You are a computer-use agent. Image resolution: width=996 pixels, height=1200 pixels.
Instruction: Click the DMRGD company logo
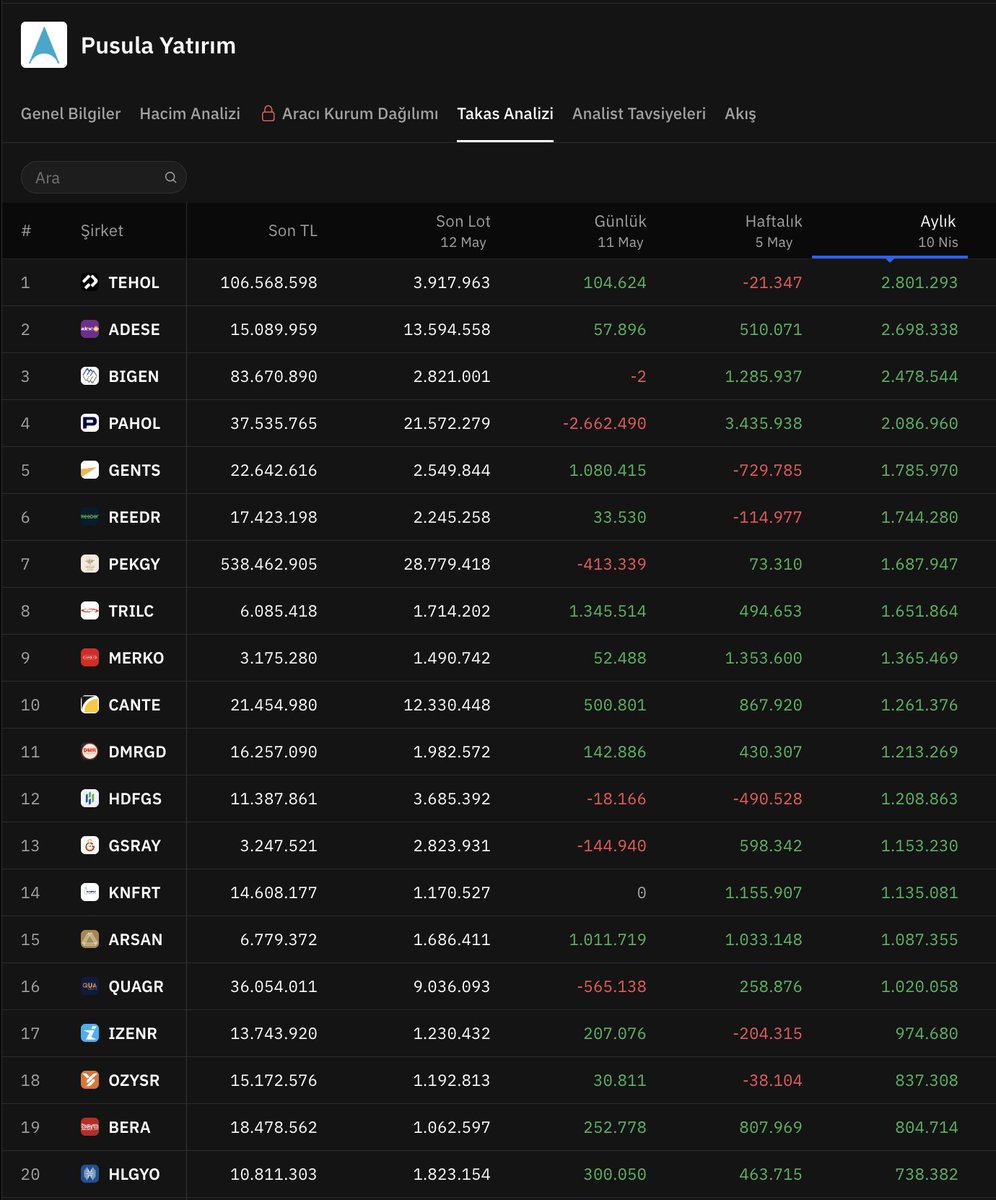click(x=90, y=753)
